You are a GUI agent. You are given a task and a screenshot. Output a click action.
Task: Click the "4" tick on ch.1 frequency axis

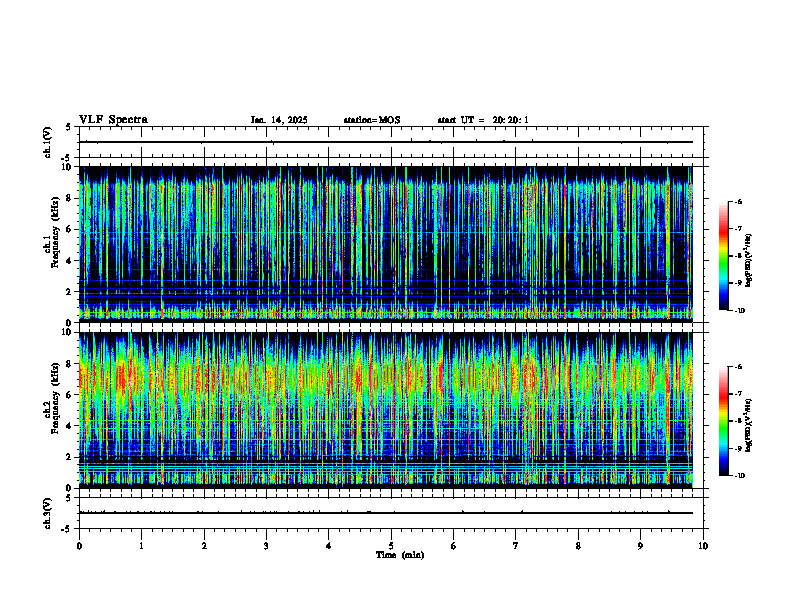click(x=70, y=261)
